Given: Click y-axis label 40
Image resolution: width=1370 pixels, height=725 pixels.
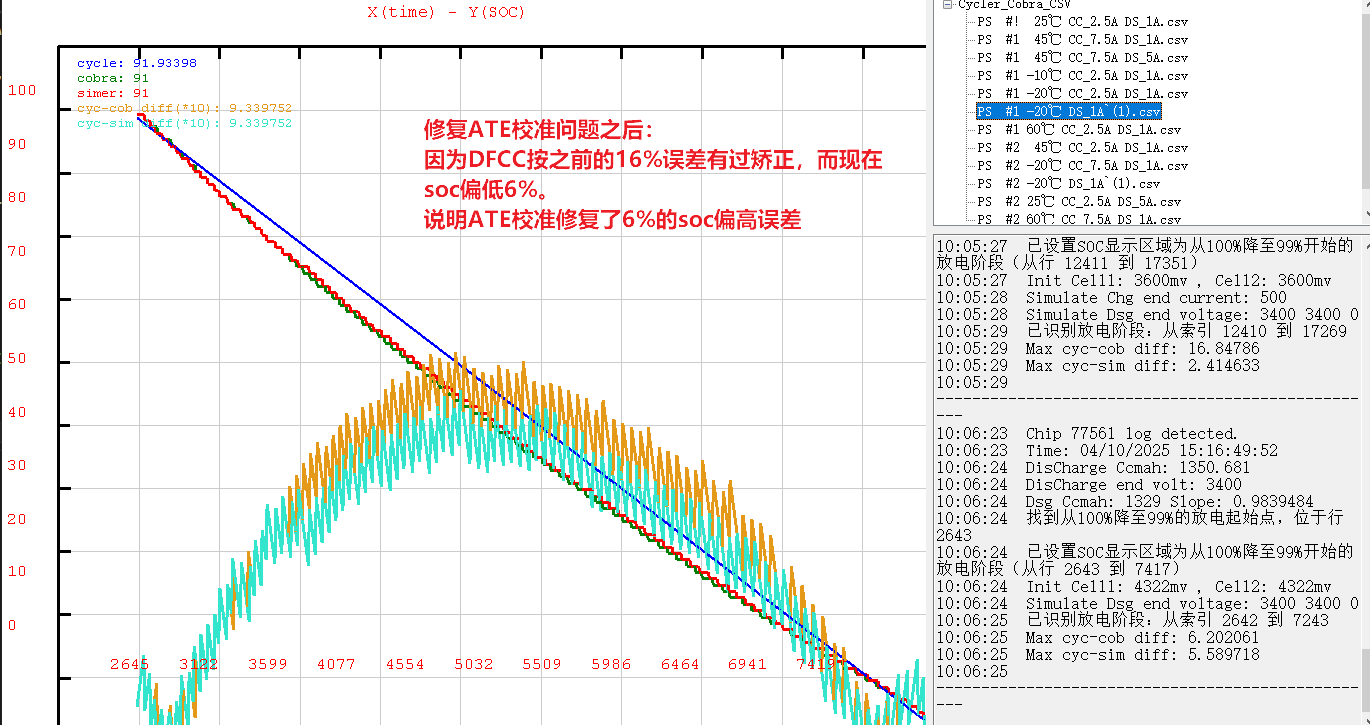Looking at the screenshot, I should point(18,411).
